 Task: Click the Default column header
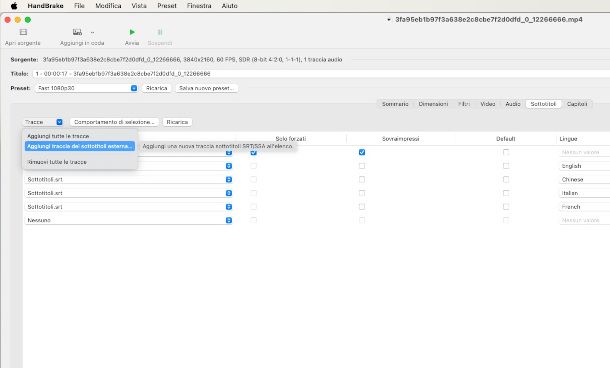506,139
